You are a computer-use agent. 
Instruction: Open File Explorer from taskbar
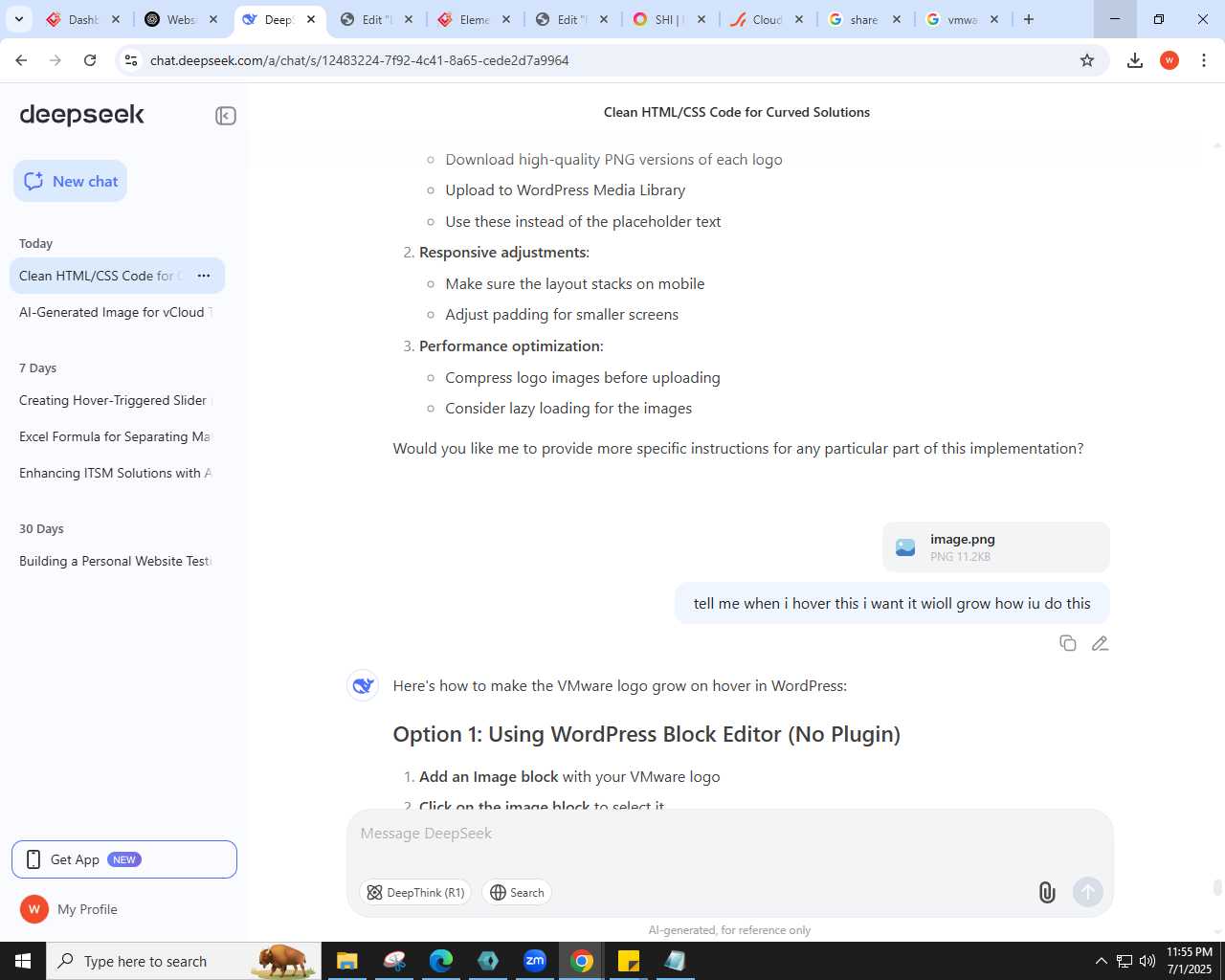tap(346, 961)
